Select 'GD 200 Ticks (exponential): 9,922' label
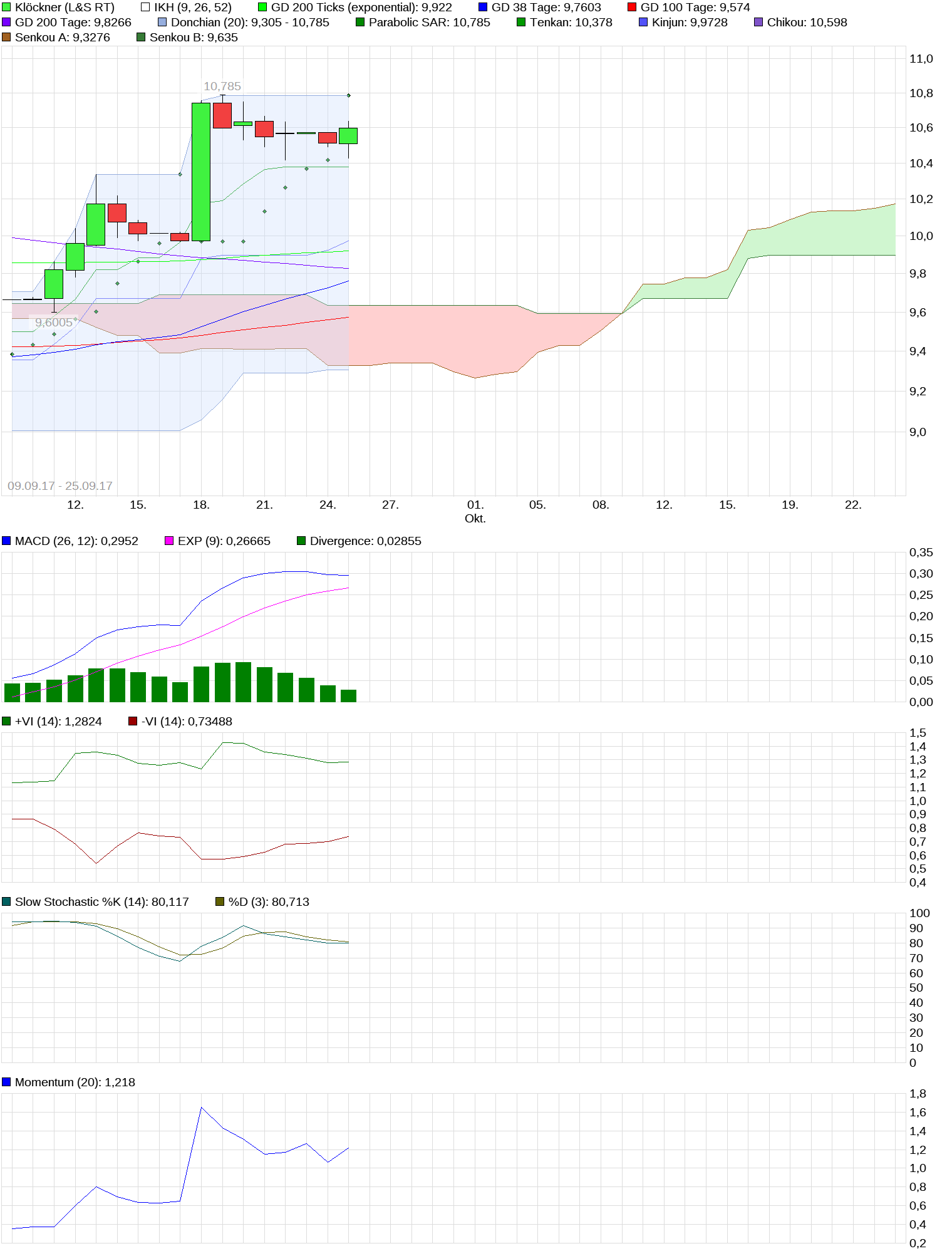This screenshot has height=1256, width=952. 361,8
